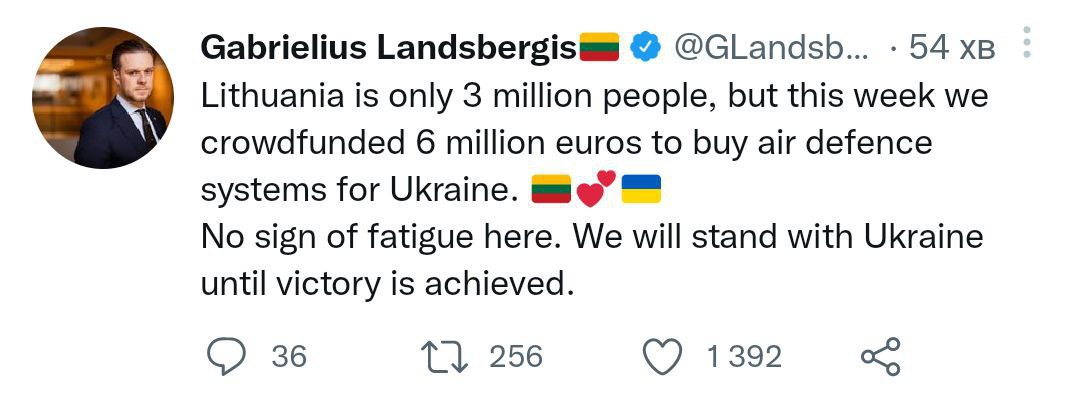The height and width of the screenshot is (405, 1080).
Task: Click the Ukrainian flag emoji in tweet
Action: coord(641,189)
